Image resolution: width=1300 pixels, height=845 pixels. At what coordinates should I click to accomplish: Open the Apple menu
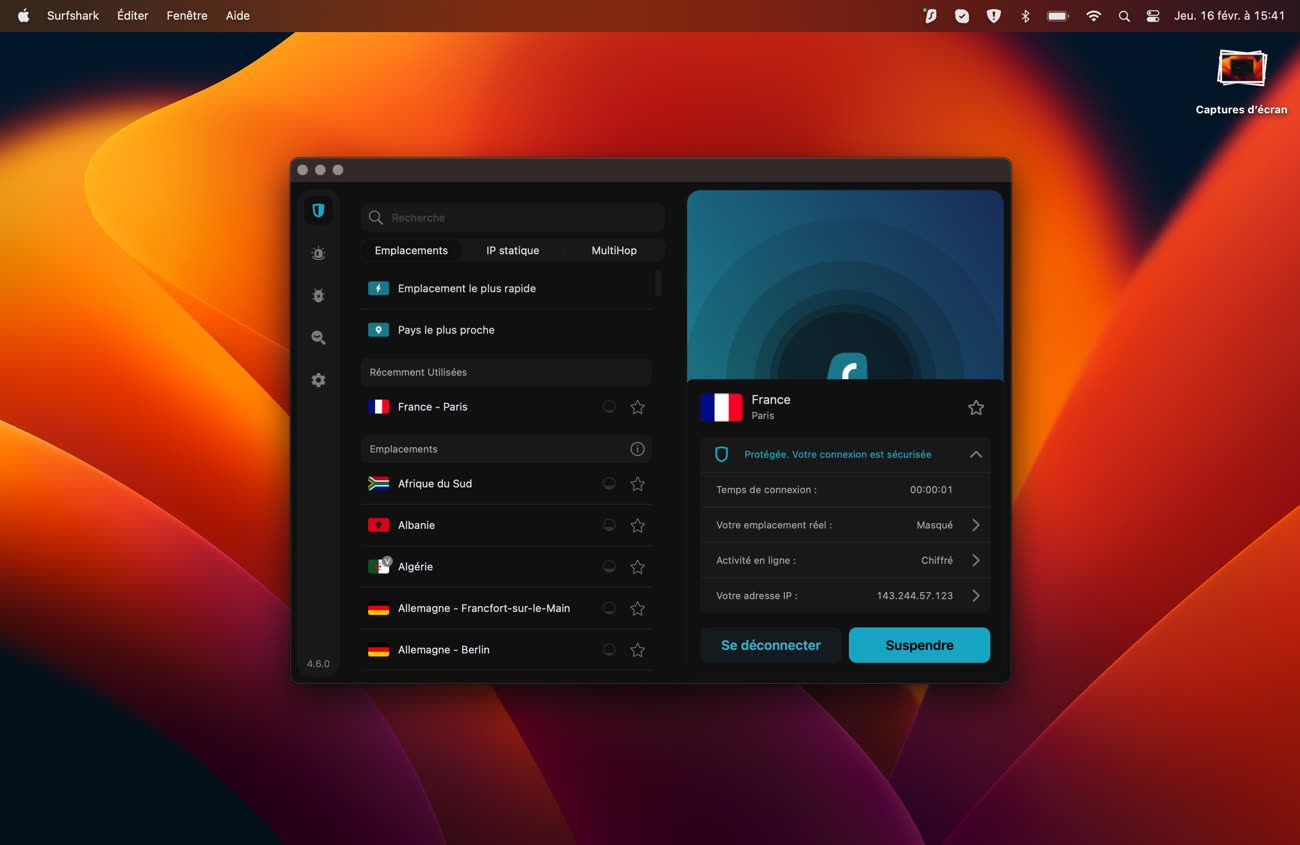click(x=23, y=16)
